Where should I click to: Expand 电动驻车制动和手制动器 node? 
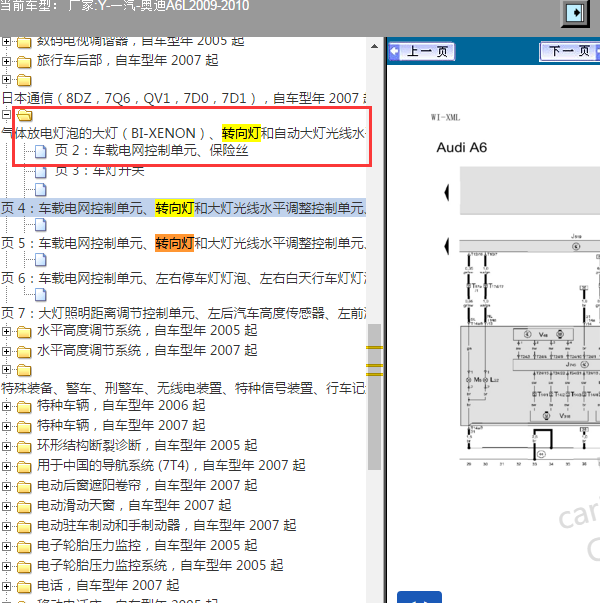tap(6, 526)
